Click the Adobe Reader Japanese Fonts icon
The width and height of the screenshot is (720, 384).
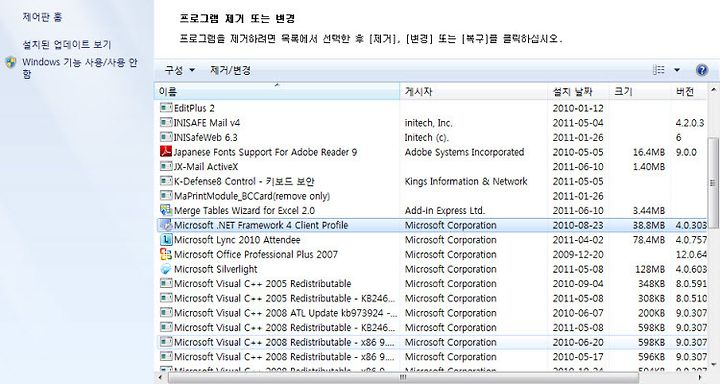(x=166, y=152)
